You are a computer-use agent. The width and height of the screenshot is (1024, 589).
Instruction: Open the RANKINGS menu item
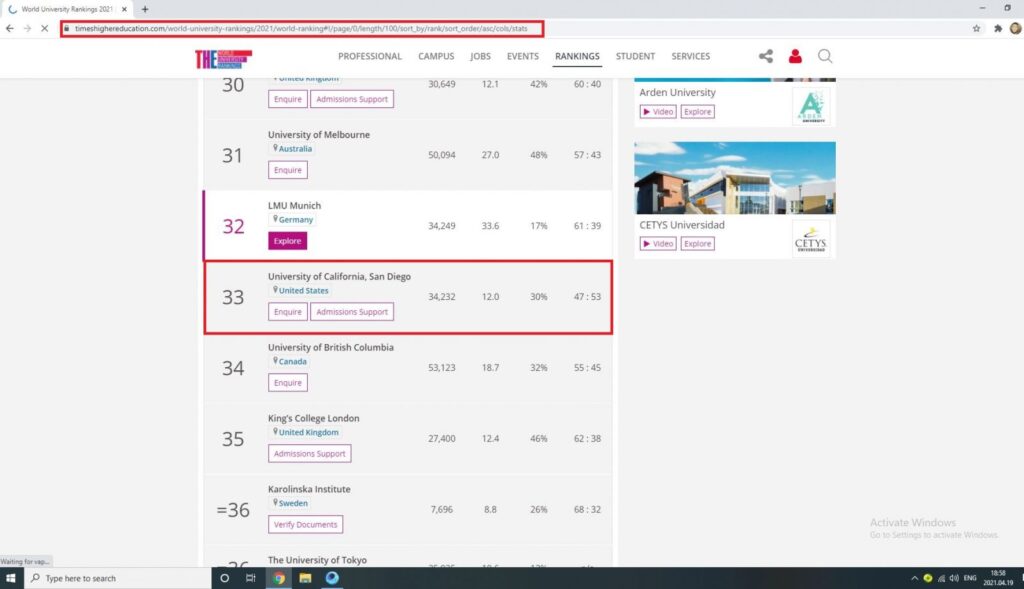click(x=577, y=57)
